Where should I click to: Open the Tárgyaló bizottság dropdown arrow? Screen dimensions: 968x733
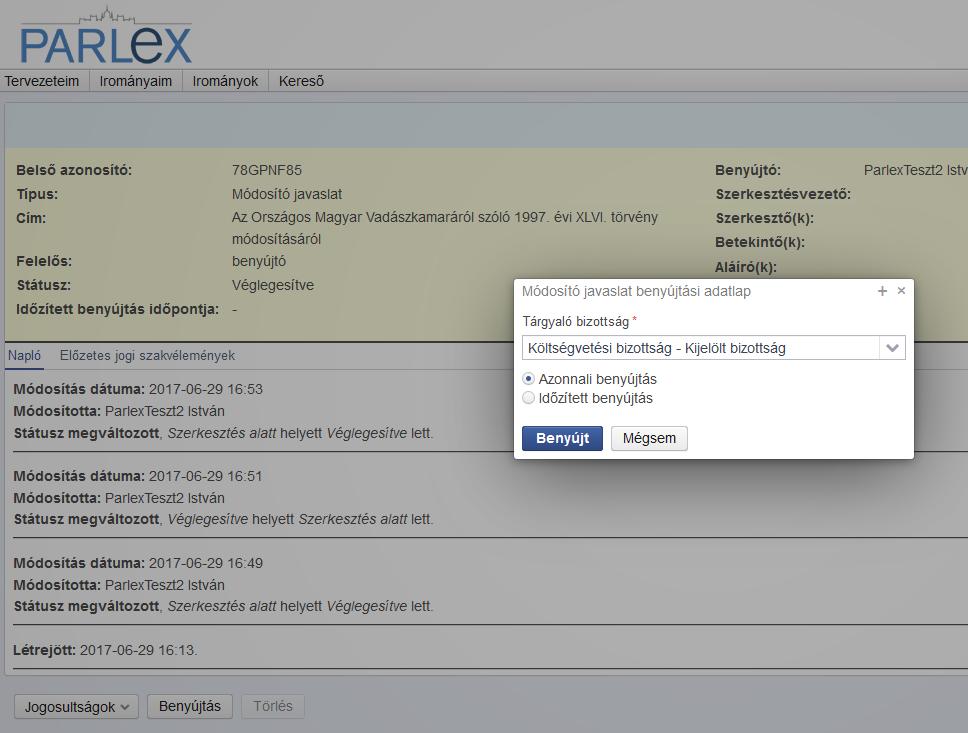click(892, 348)
